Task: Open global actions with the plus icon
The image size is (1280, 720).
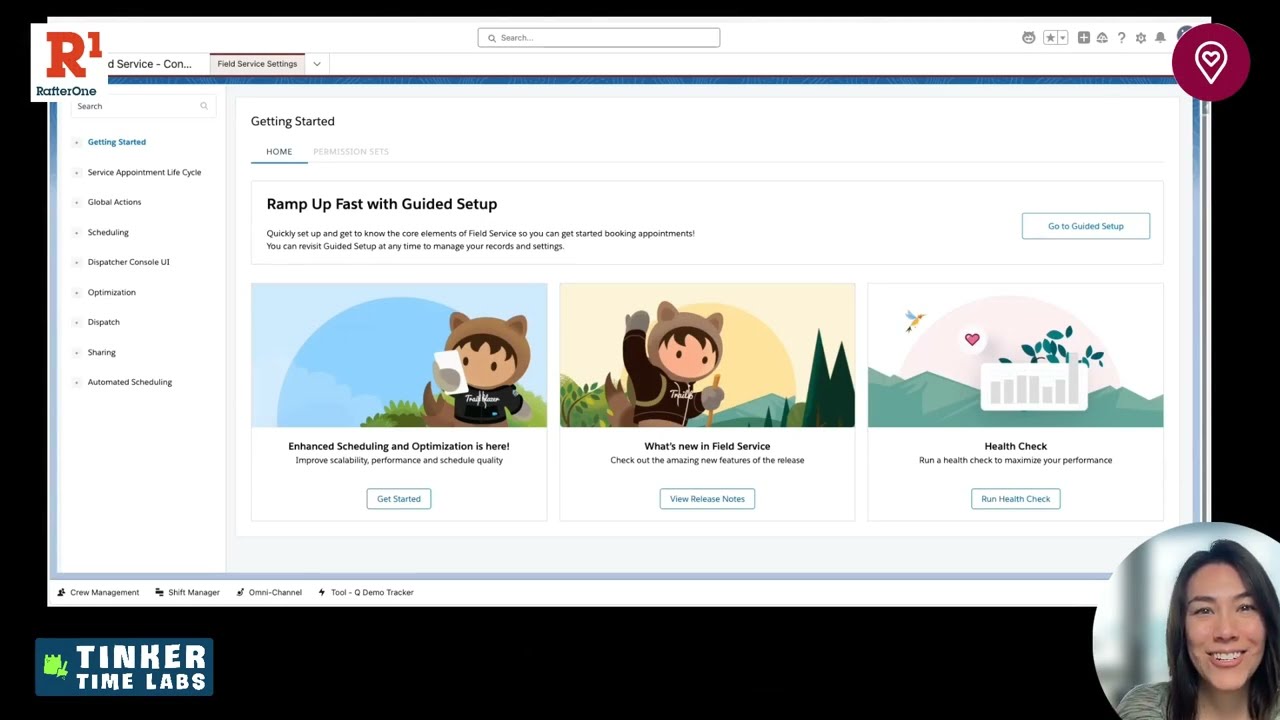Action: pos(1084,37)
